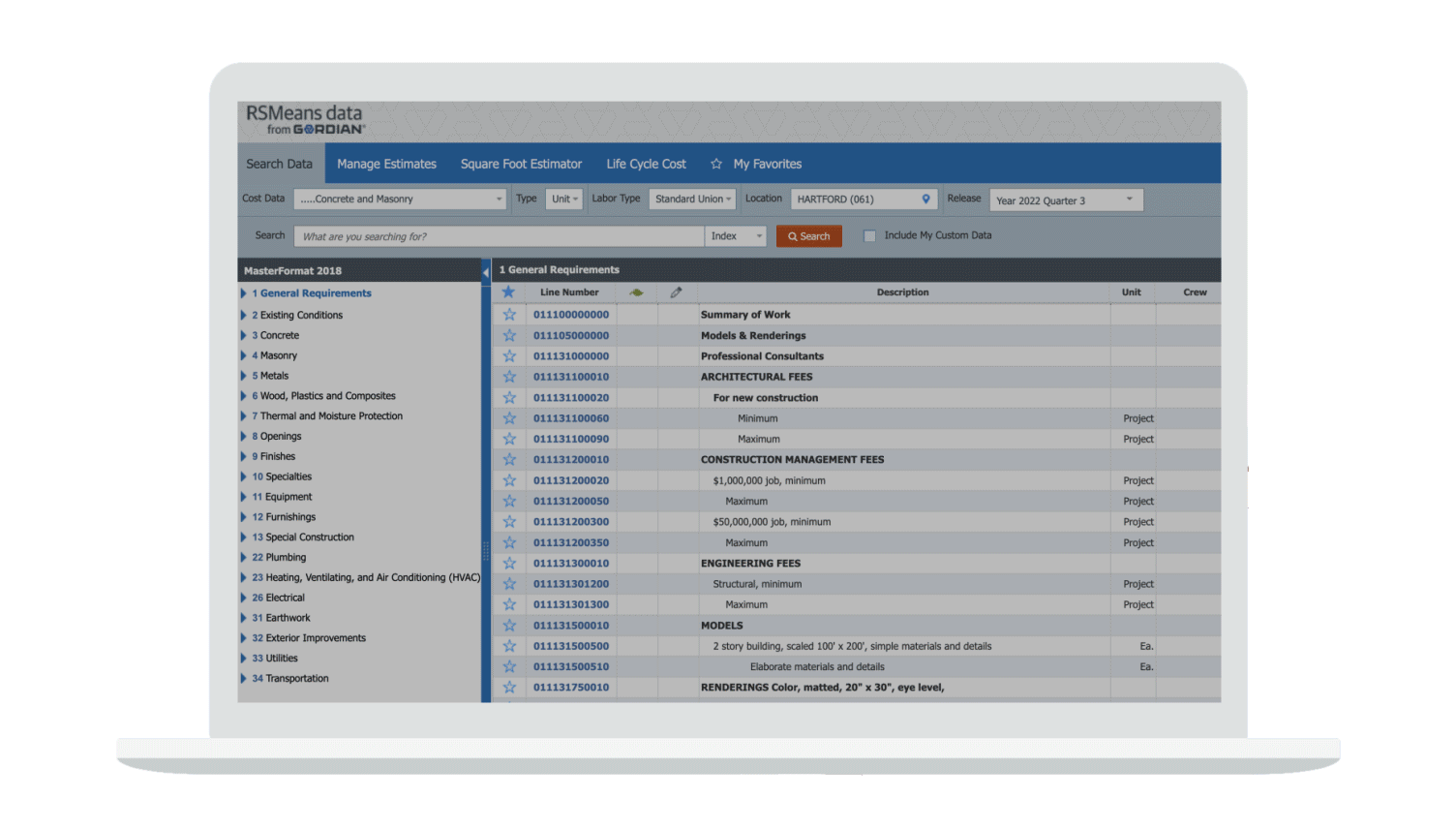Star line number 011131100060
The image size is (1456, 829).
tap(509, 418)
